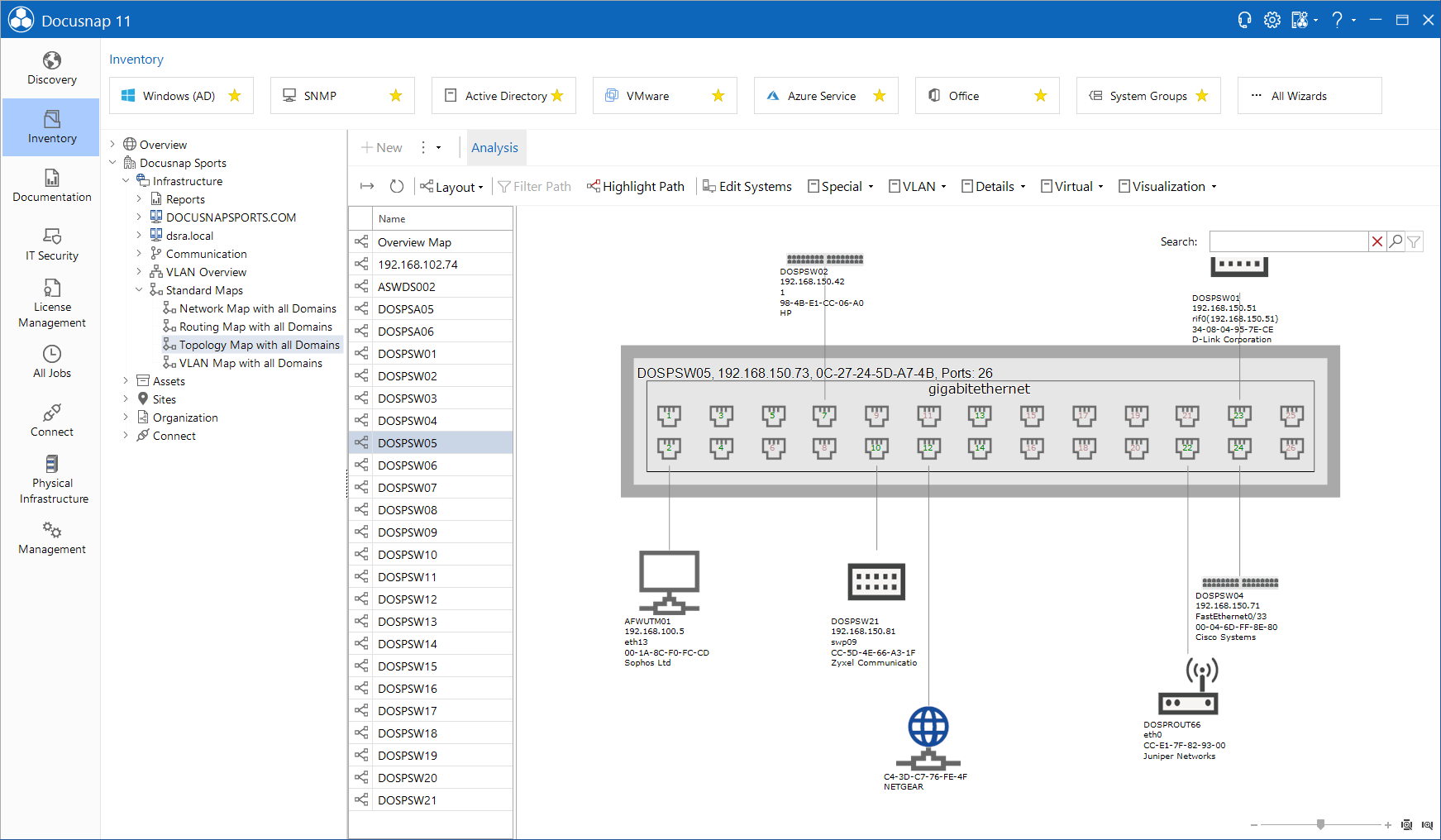Collapse the Standard Maps tree node

pos(139,289)
